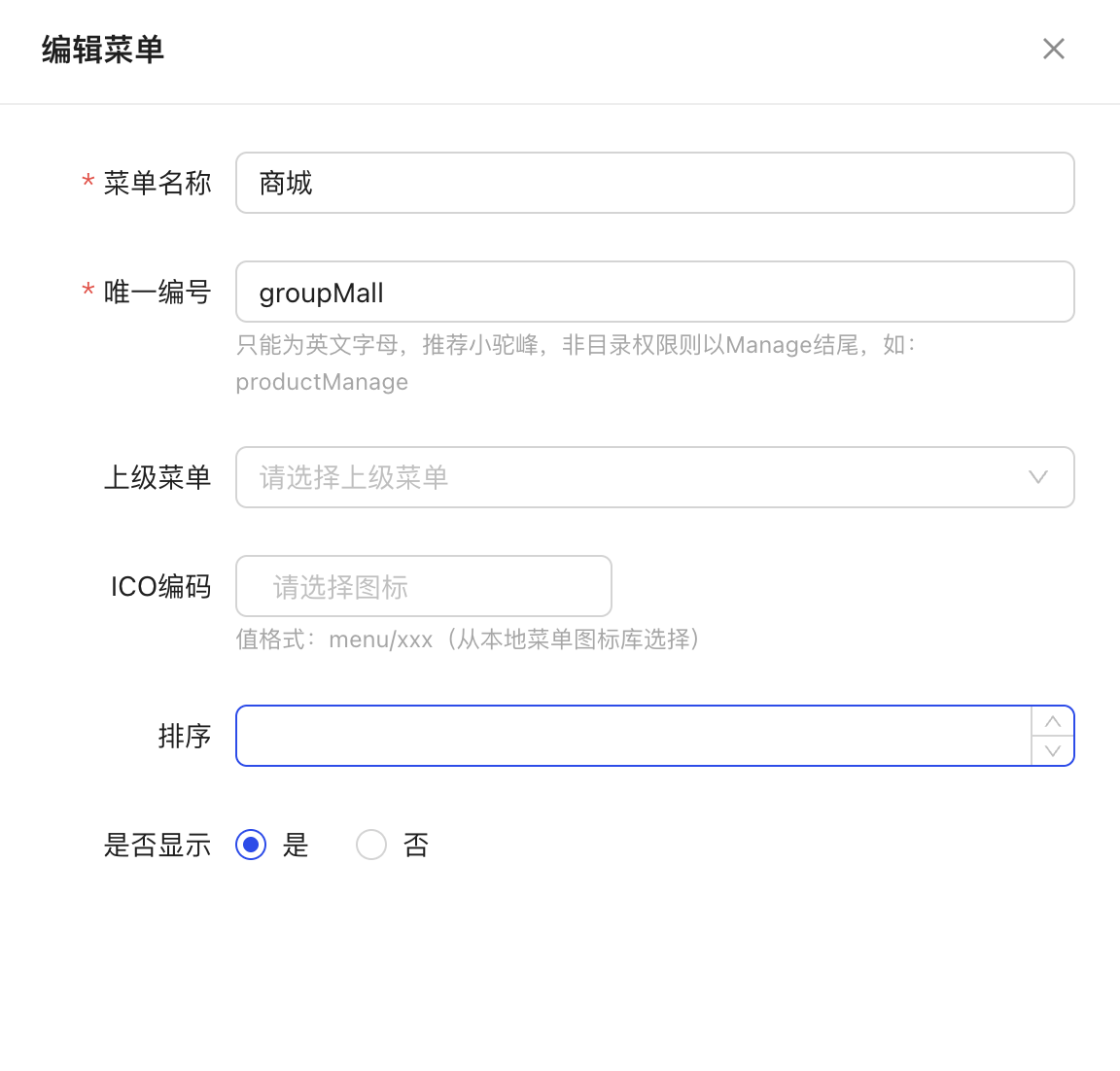Viewport: 1120px width, 1071px height.
Task: Close the 编辑菜单 dialog
Action: (x=1054, y=49)
